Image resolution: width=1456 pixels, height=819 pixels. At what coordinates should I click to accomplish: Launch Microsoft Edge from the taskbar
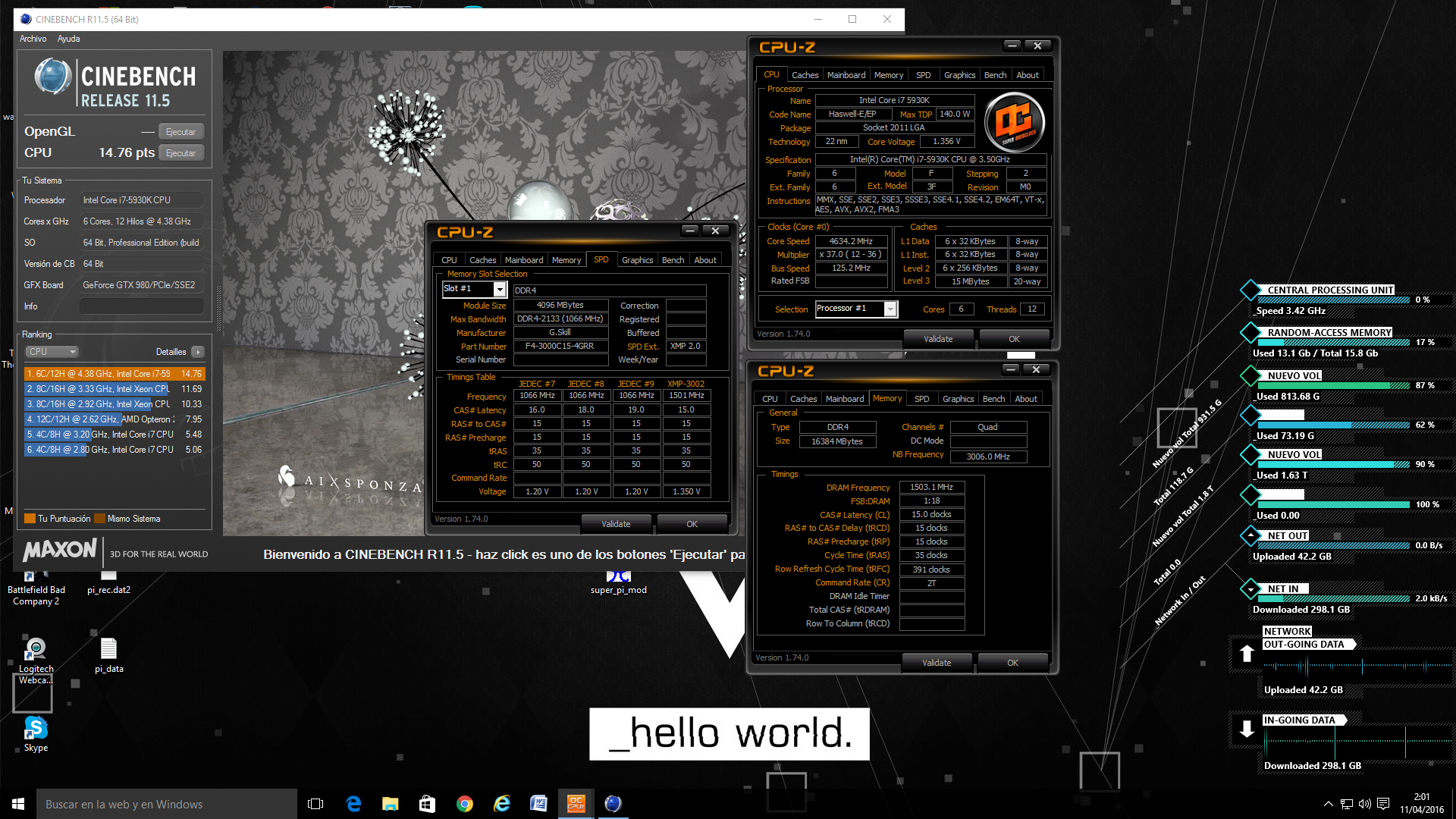click(x=353, y=804)
